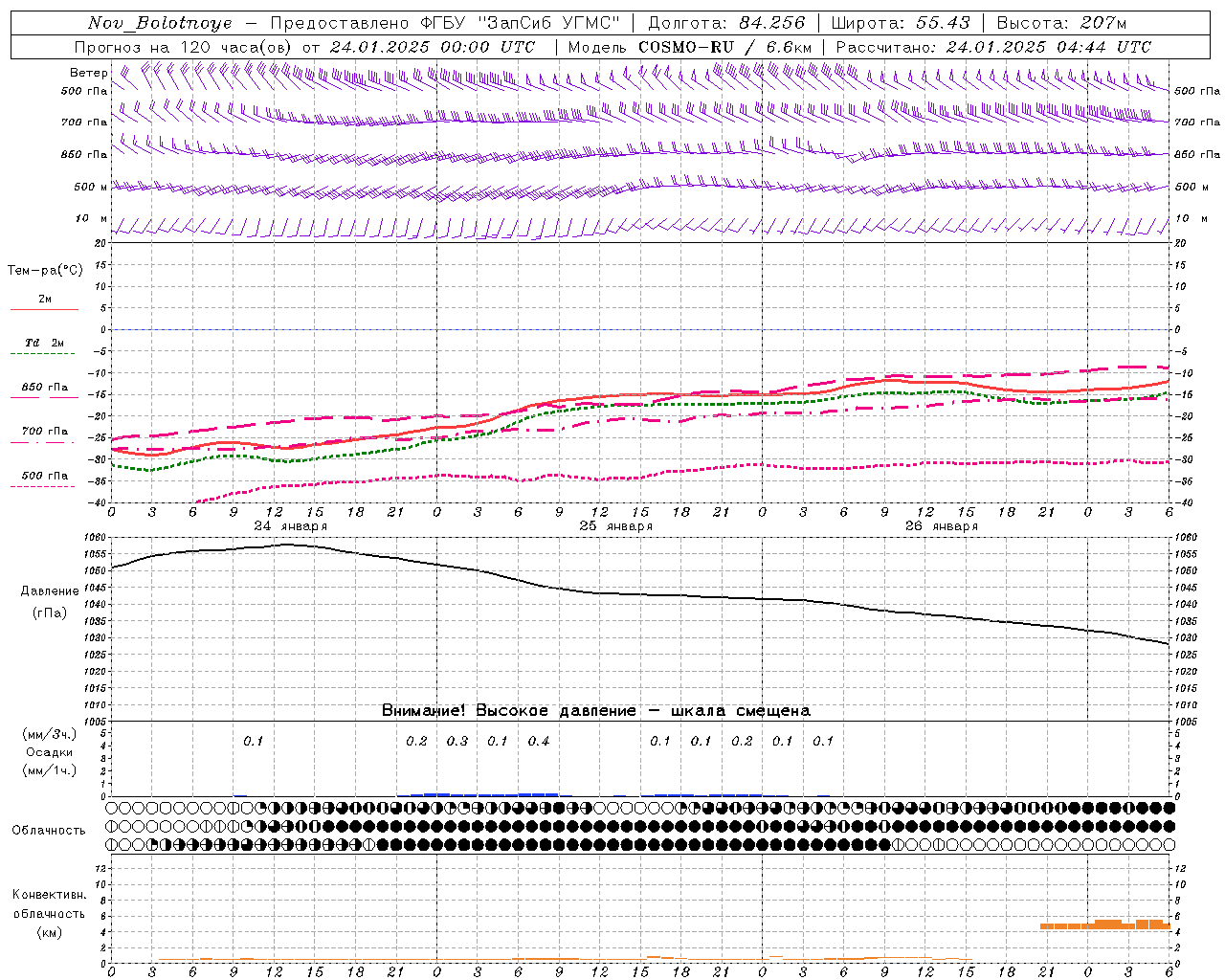Click the Высота: 207м value
The height and width of the screenshot is (980, 1225).
(x=1061, y=23)
